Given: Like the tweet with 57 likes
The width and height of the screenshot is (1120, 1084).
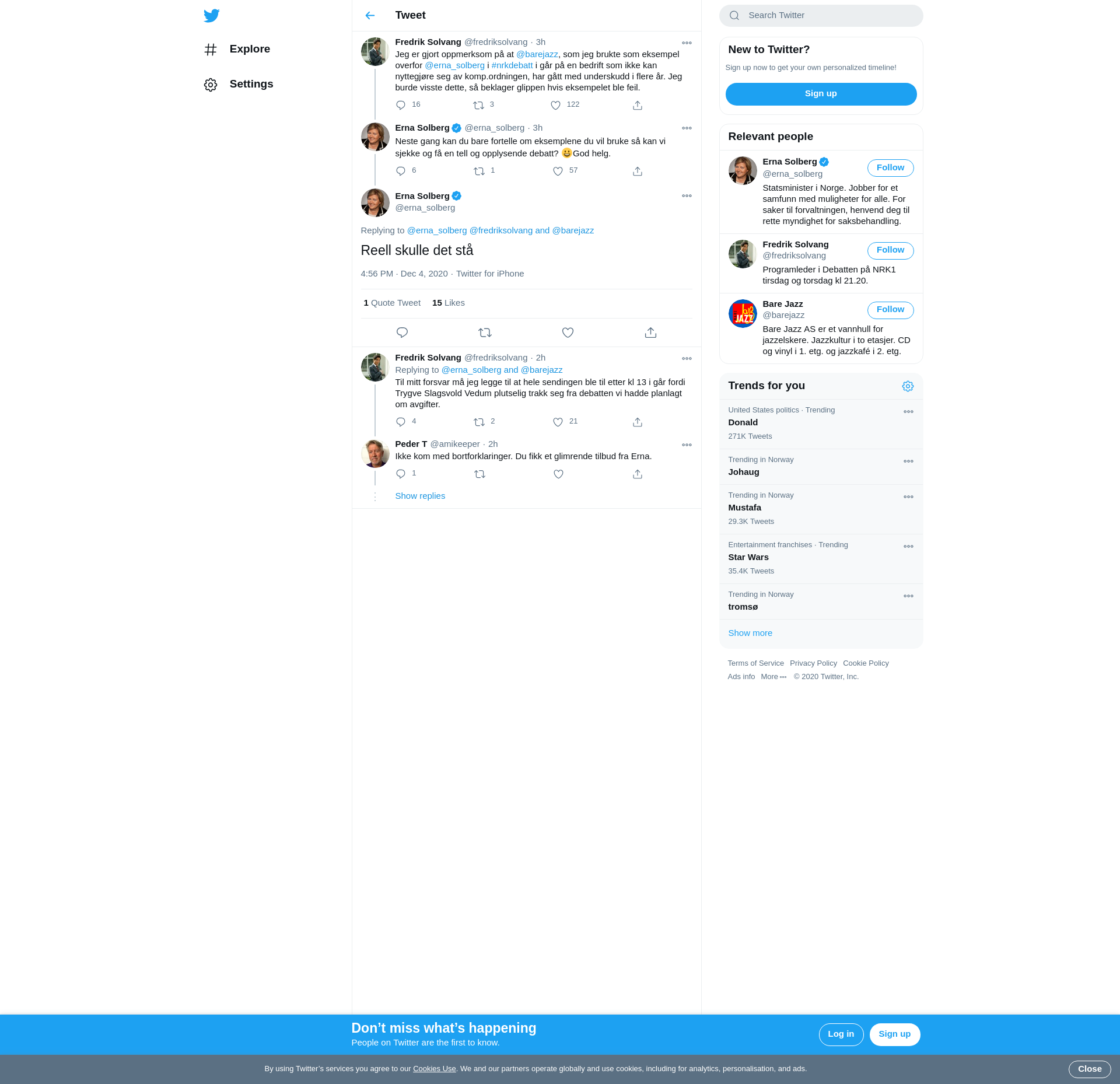Looking at the screenshot, I should tap(558, 171).
